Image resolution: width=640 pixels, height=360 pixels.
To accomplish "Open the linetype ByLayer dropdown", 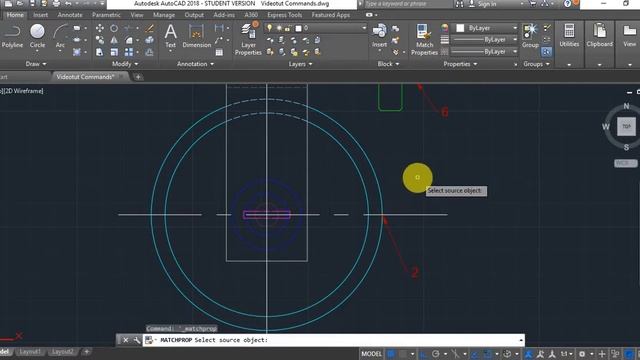I will pos(484,52).
